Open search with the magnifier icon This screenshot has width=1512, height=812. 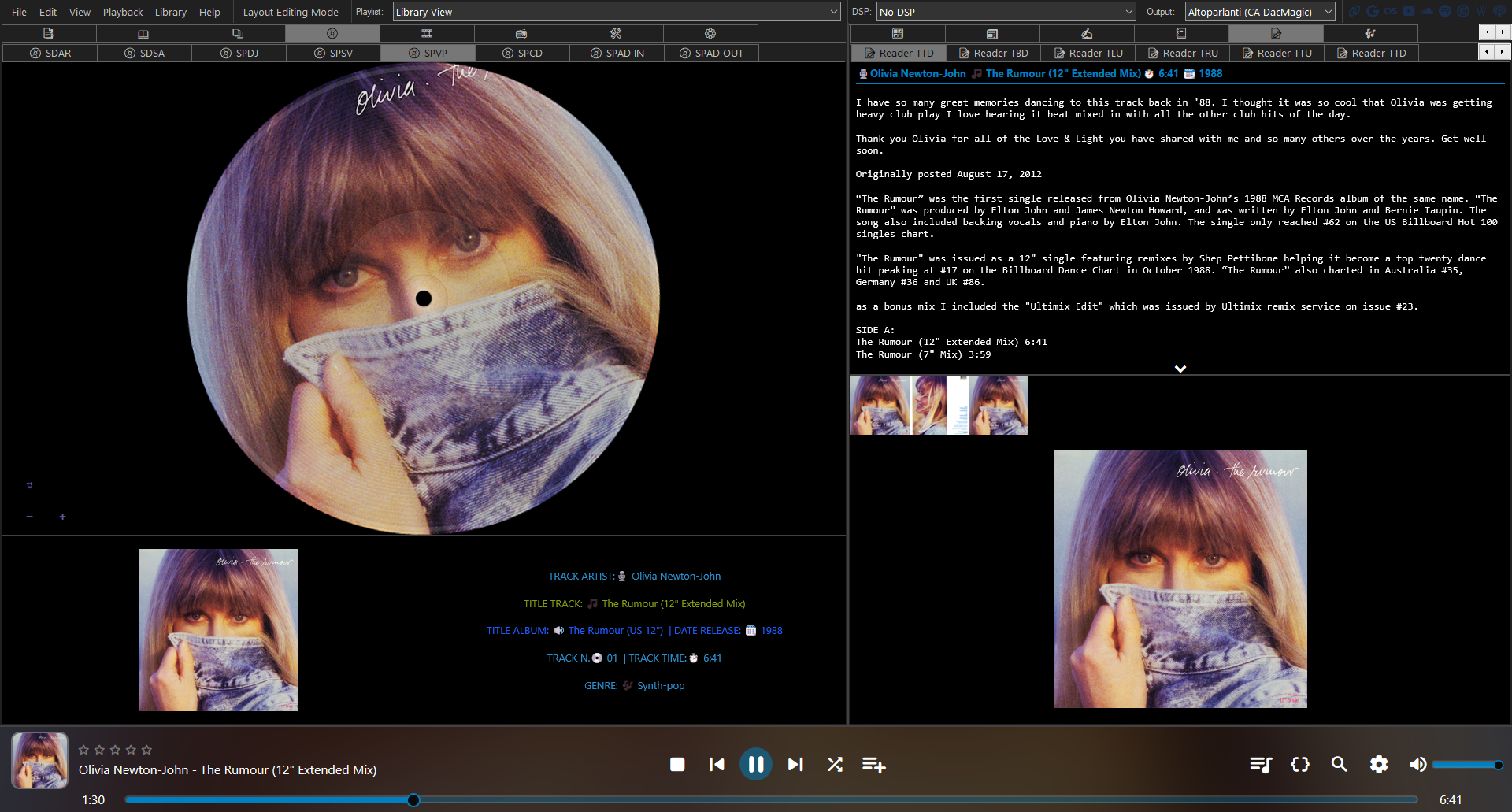(x=1339, y=764)
